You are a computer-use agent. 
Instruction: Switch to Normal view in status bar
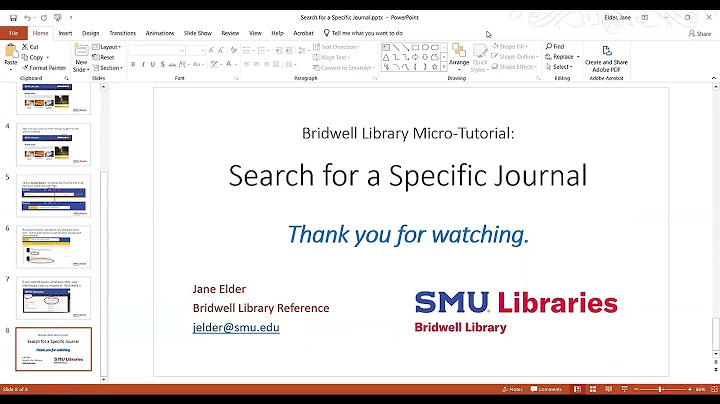pos(577,389)
